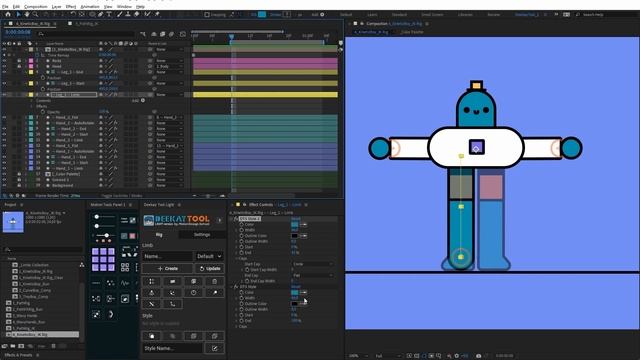Toggle stopwatch on first Position property
Screen dimensions: 640x360
click(43, 78)
